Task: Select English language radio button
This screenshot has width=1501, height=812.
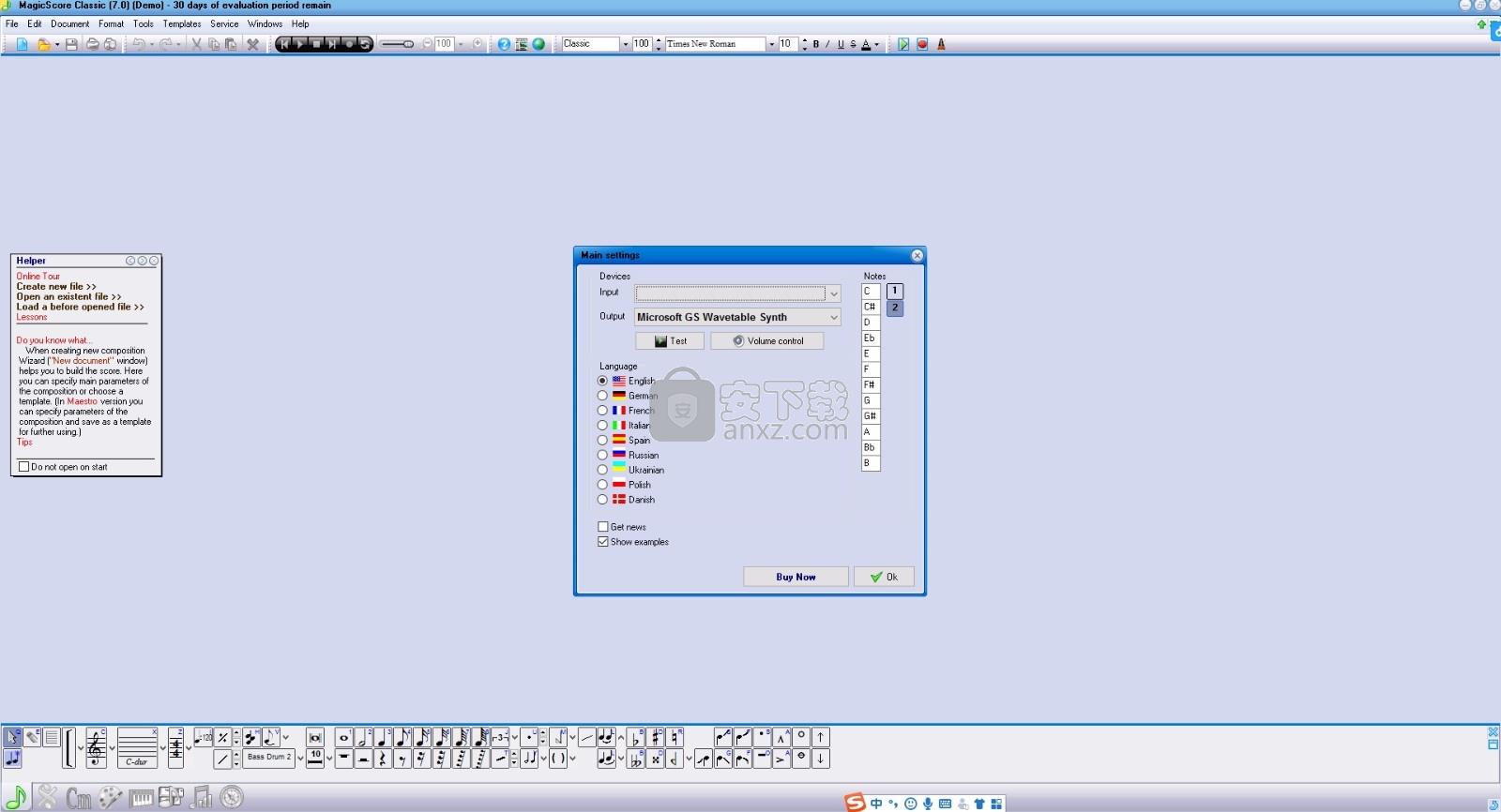Action: pyautogui.click(x=602, y=381)
